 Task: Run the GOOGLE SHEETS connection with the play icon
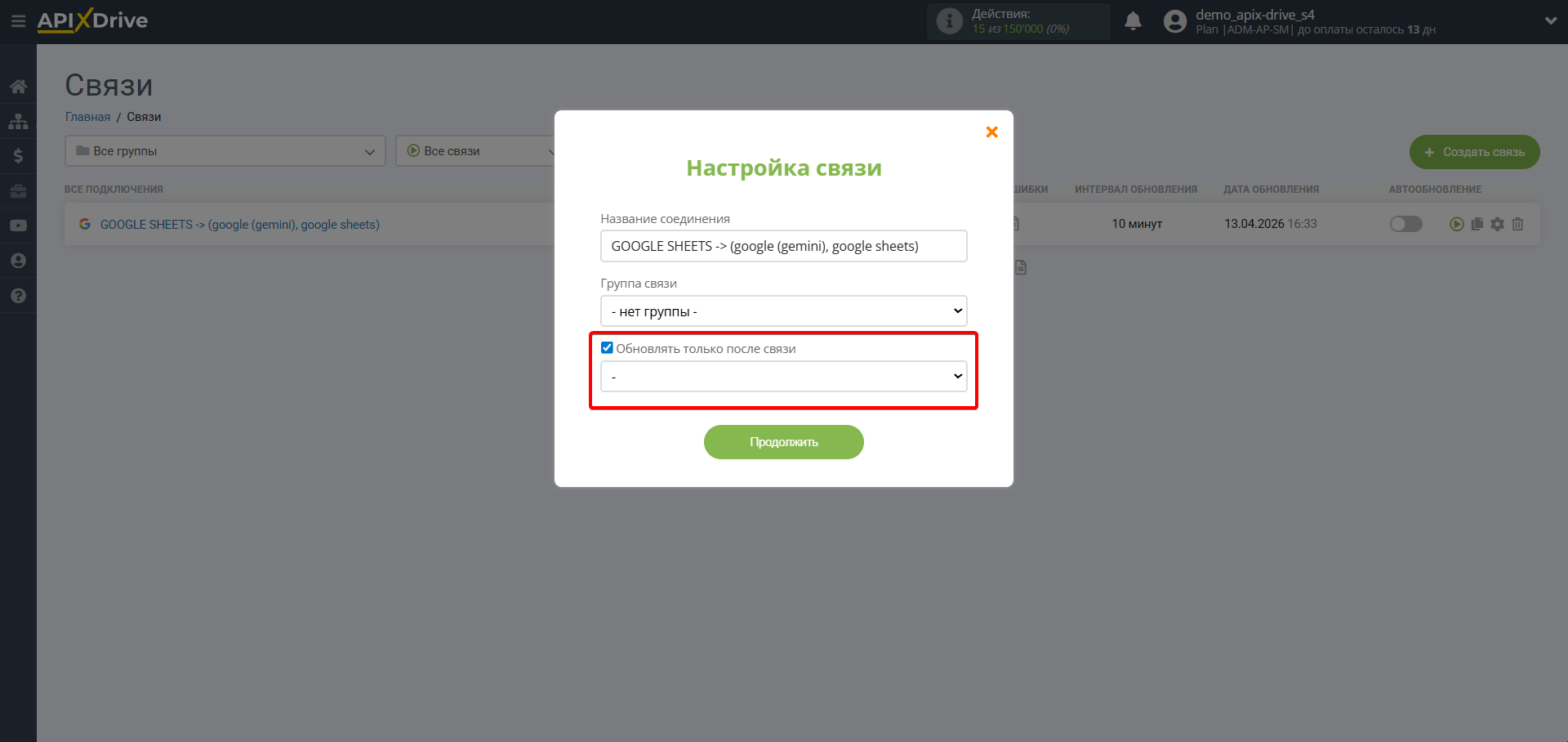(1456, 224)
